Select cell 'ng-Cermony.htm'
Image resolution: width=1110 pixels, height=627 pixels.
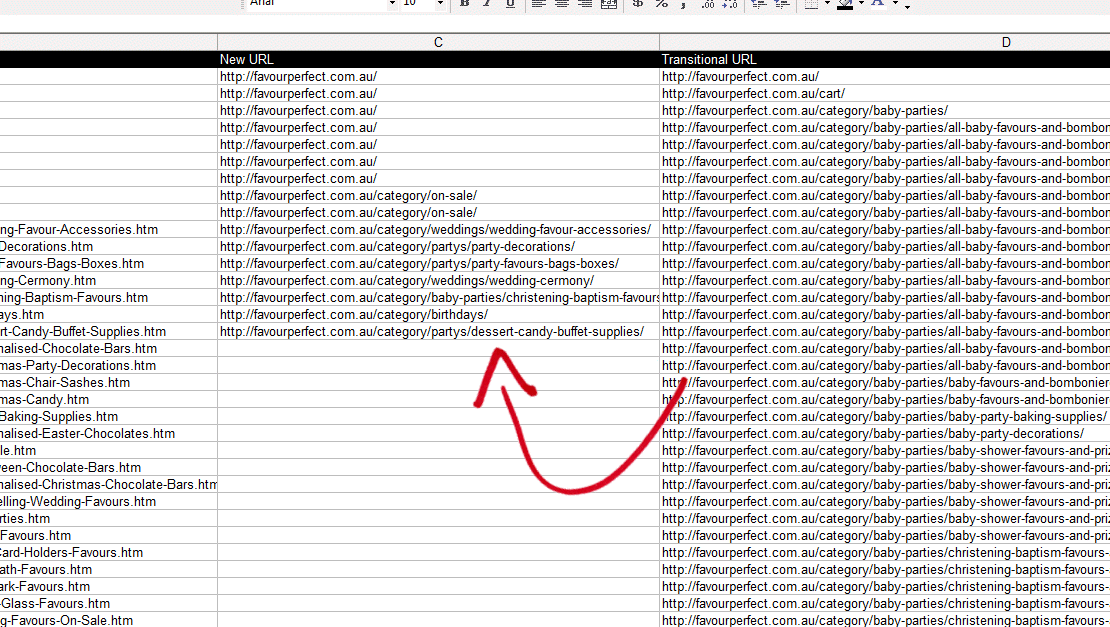pyautogui.click(x=108, y=280)
